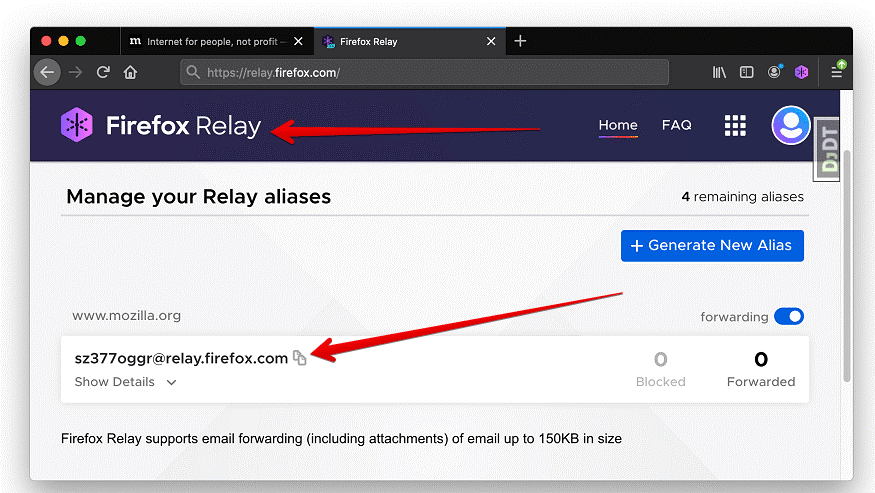Open the FAQ navigation link
The image size is (875, 493).
click(676, 125)
